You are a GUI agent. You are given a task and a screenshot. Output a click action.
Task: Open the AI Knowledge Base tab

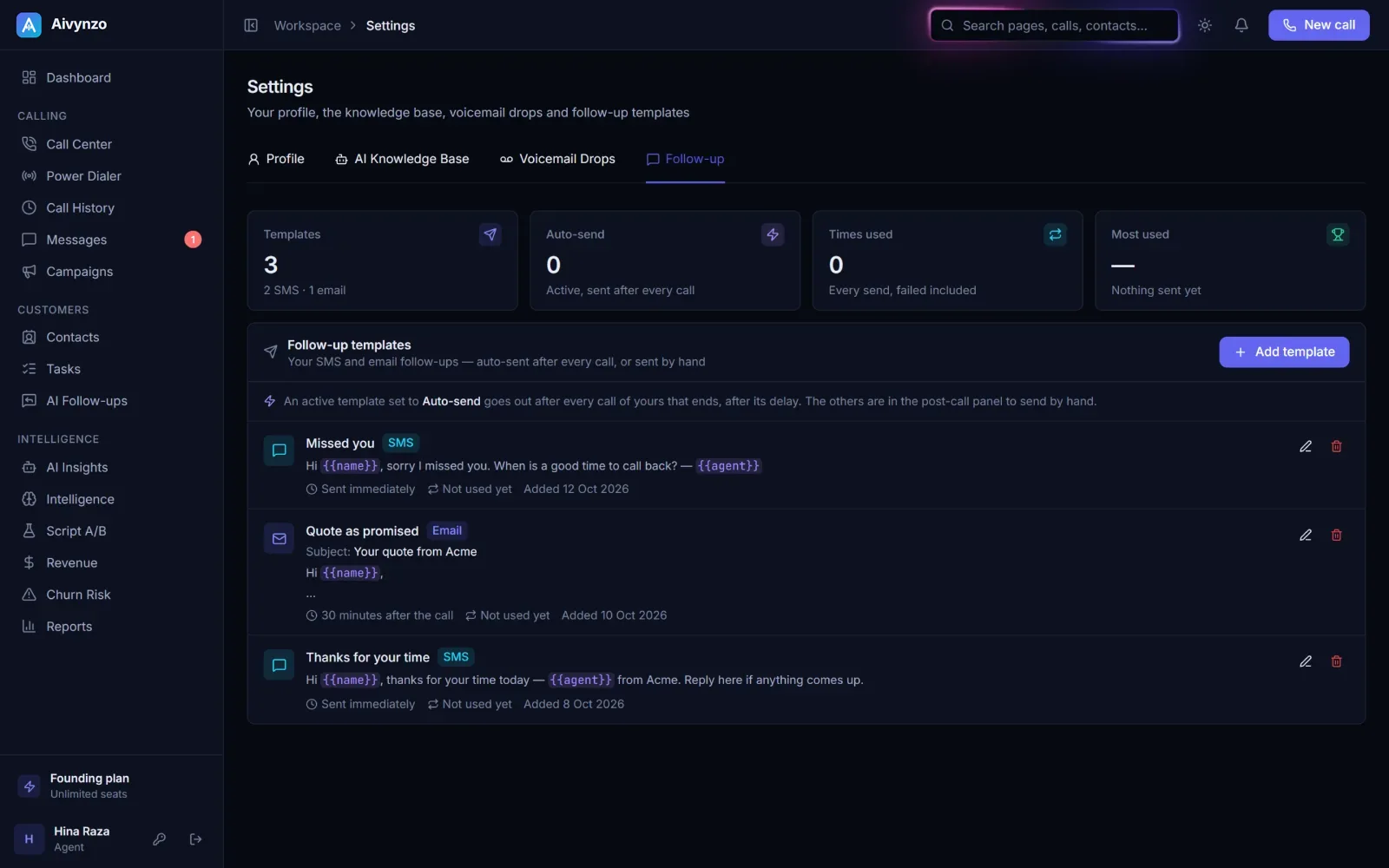pyautogui.click(x=402, y=159)
